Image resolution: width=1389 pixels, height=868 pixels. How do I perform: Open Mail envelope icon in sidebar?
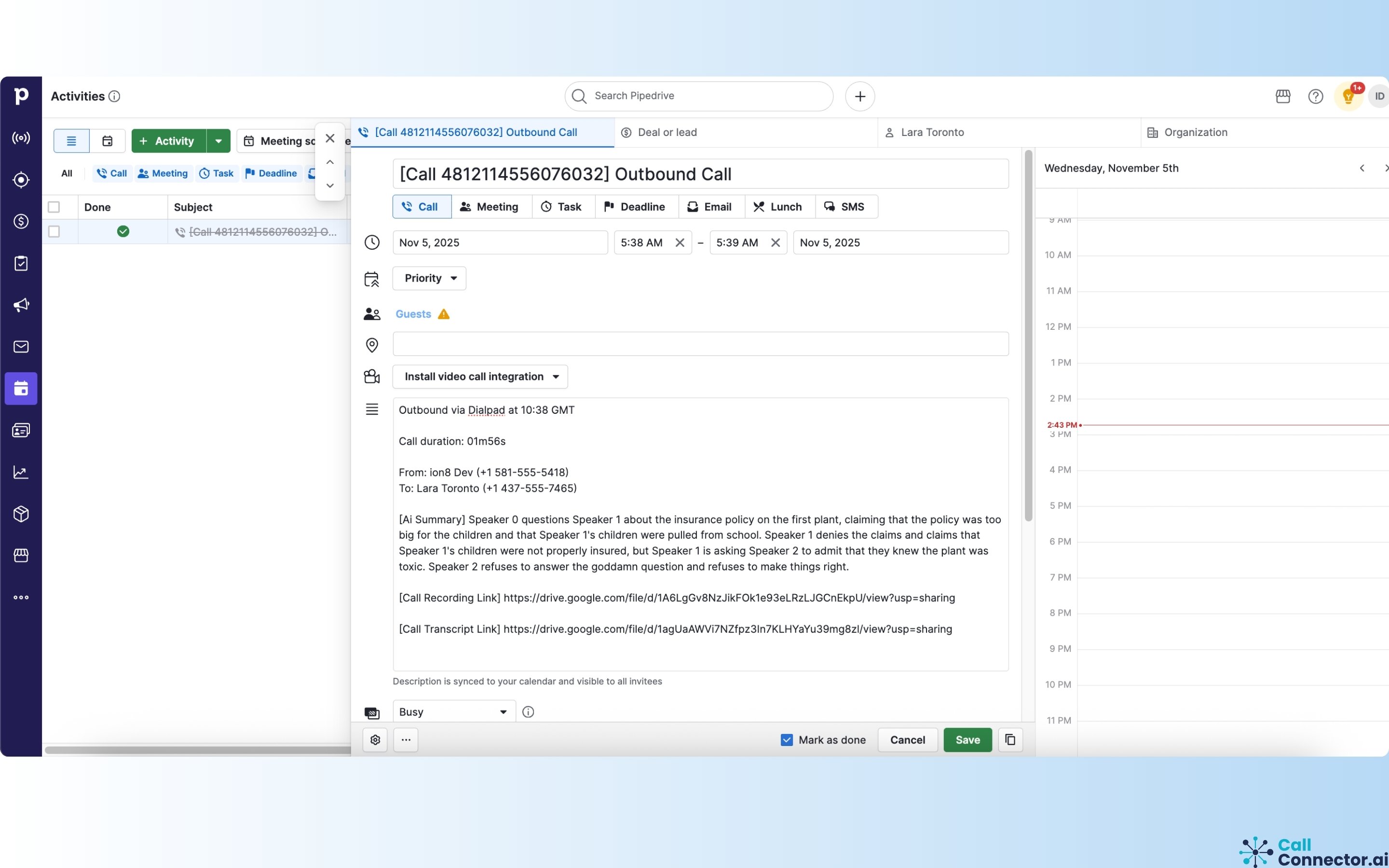(x=21, y=347)
